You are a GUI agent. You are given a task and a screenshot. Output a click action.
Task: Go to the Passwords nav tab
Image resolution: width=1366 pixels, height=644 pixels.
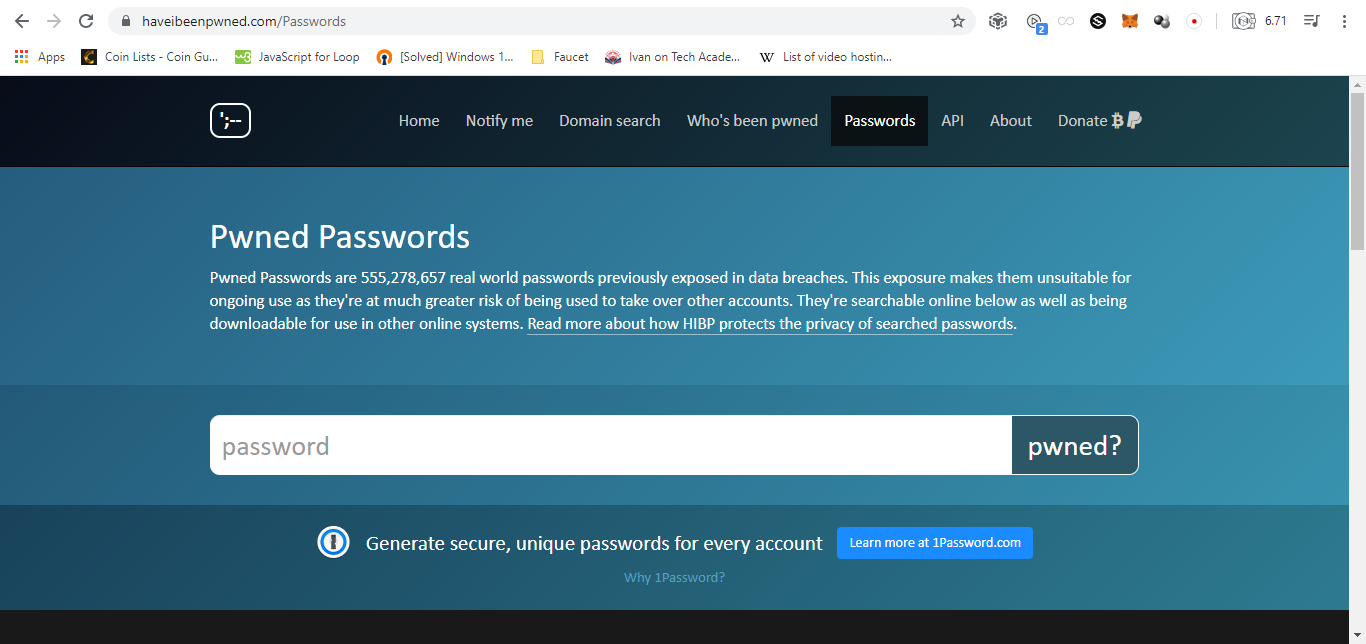879,121
